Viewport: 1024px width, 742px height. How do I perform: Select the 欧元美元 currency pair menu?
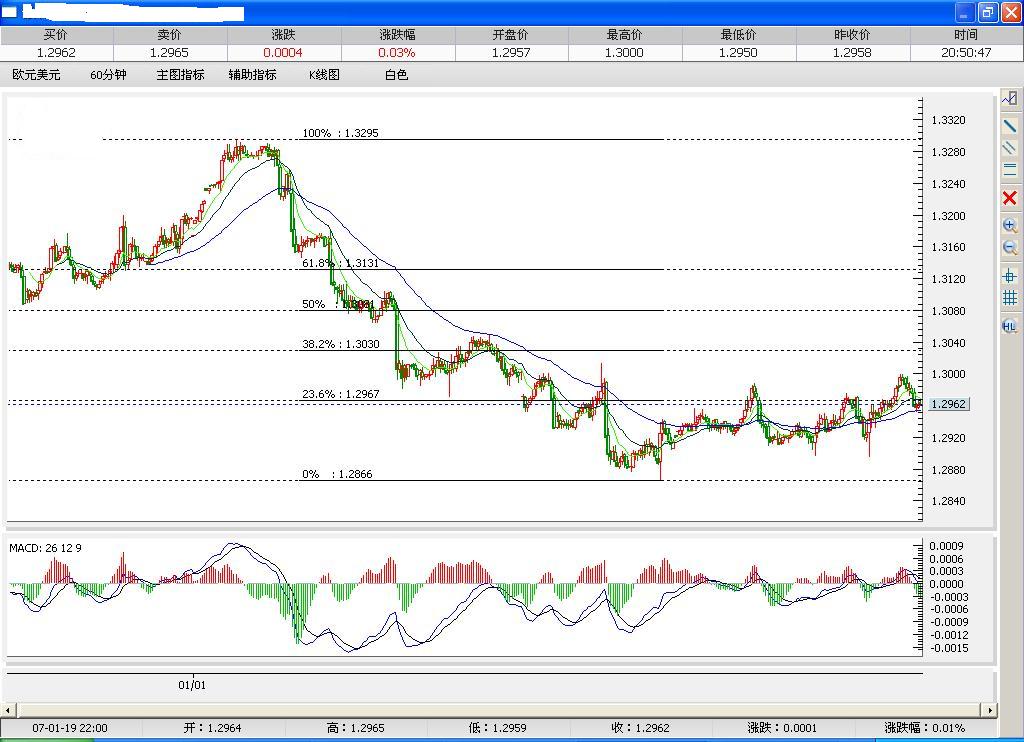(x=36, y=74)
